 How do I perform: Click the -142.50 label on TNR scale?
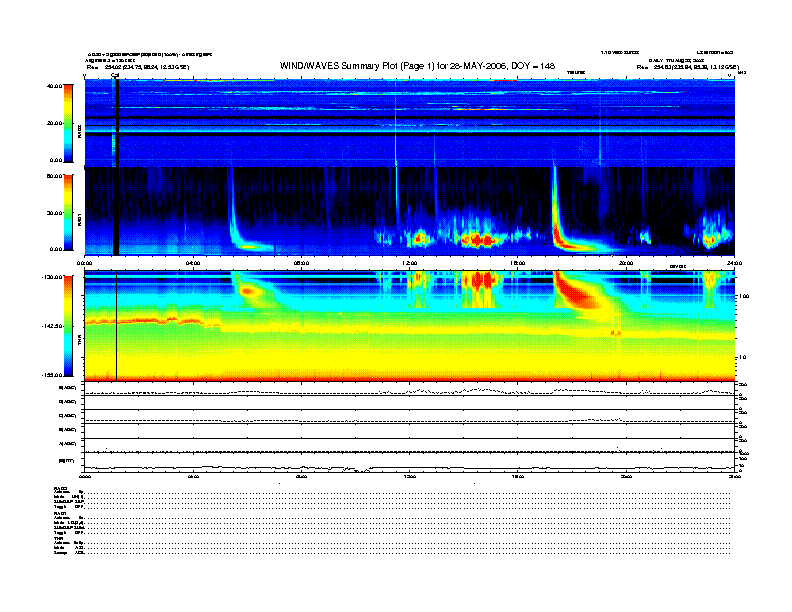52,326
